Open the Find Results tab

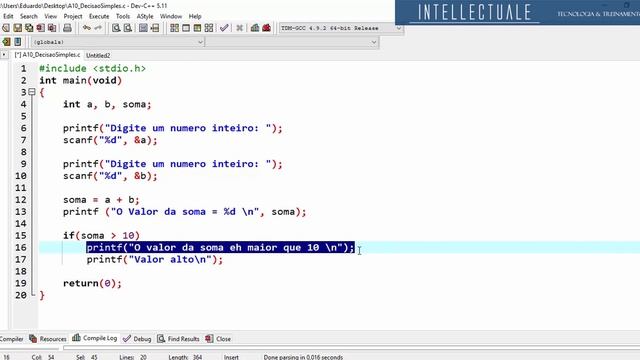178,339
